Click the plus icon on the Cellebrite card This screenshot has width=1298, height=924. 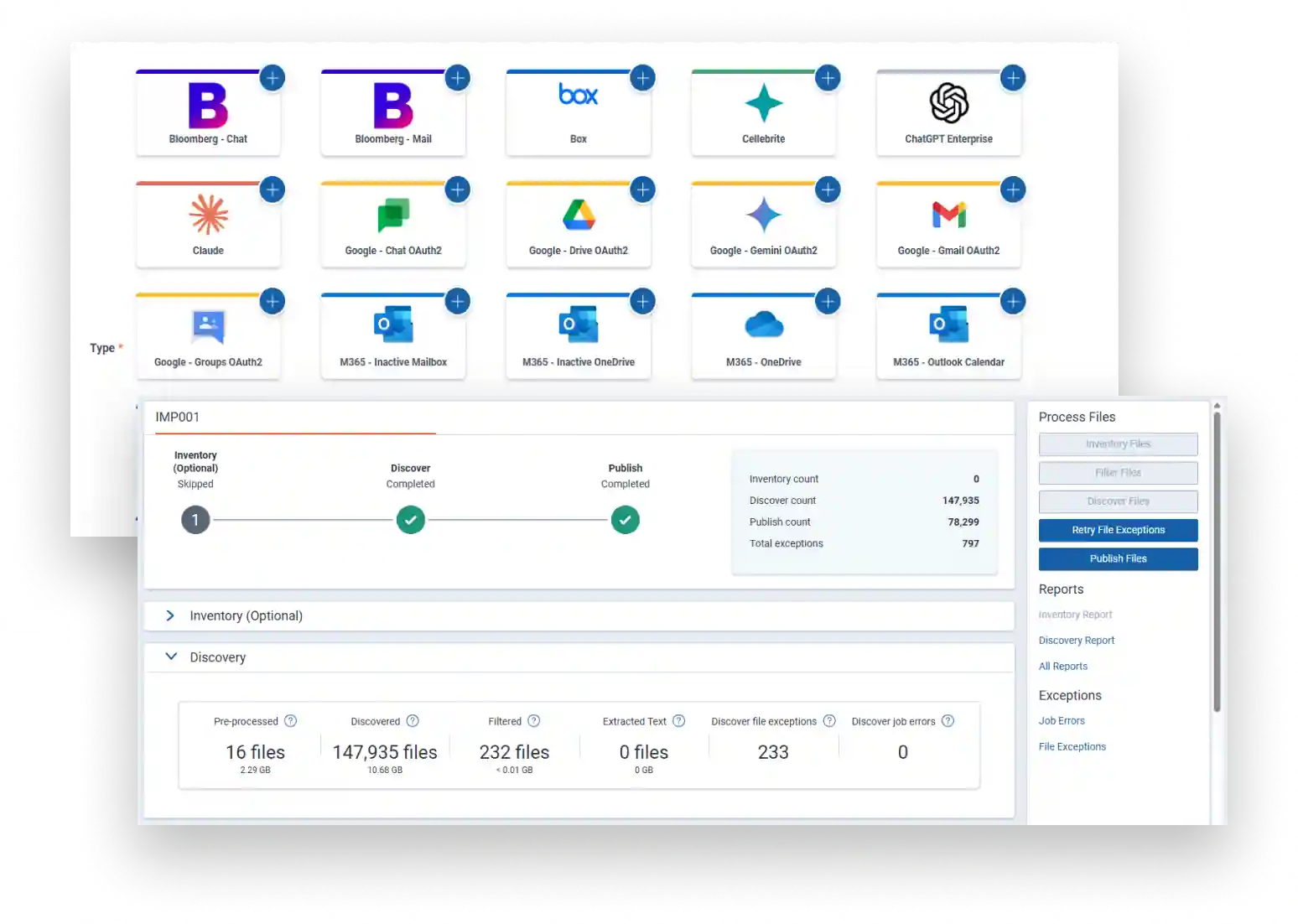coord(828,78)
